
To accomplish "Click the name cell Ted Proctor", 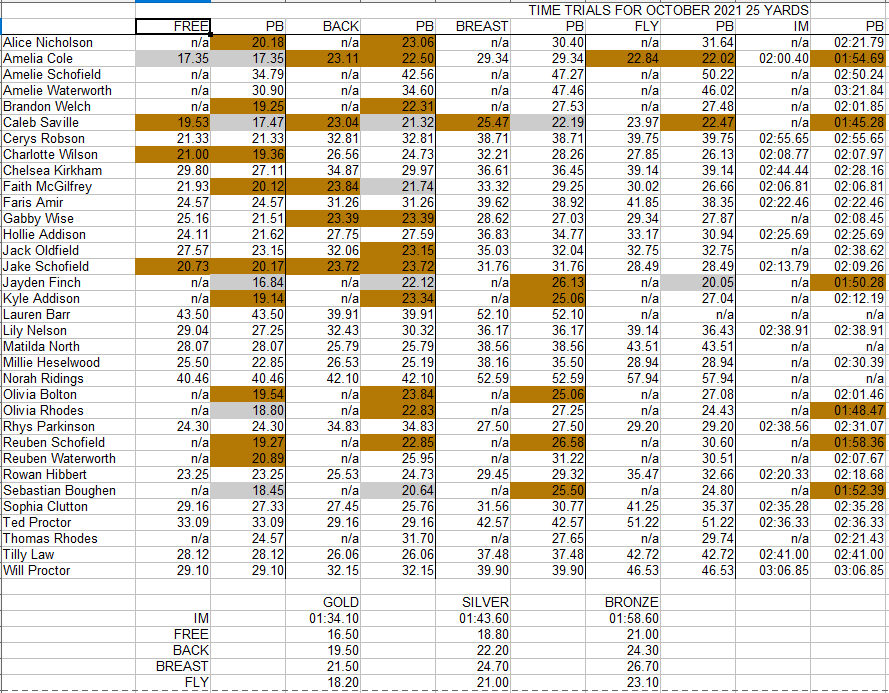I will pos(68,522).
